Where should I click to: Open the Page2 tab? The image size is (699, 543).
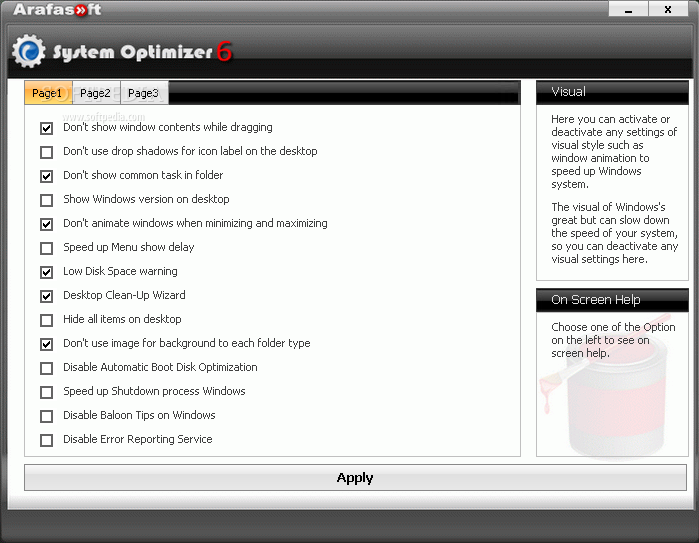click(96, 93)
